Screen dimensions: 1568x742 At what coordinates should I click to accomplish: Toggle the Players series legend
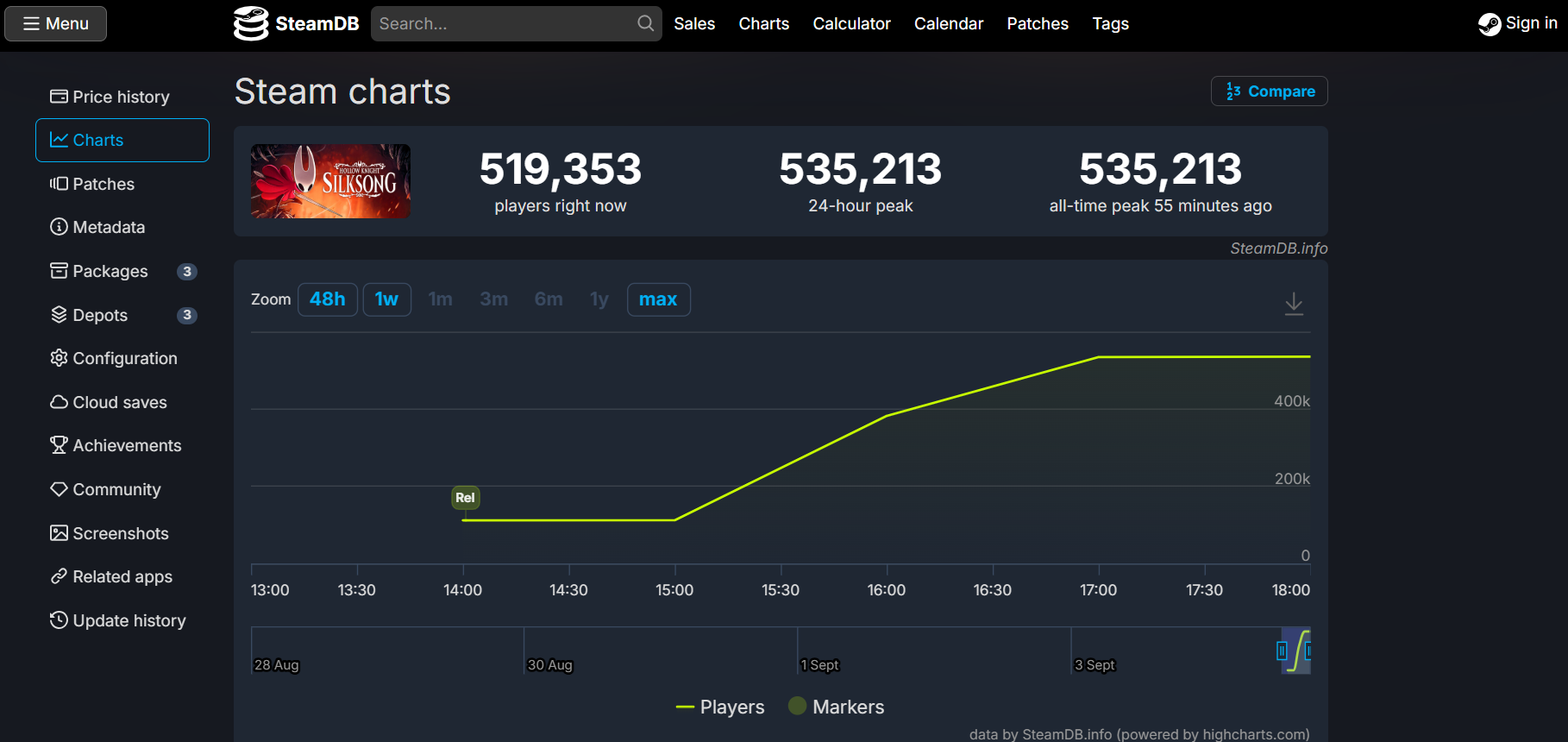tap(720, 707)
